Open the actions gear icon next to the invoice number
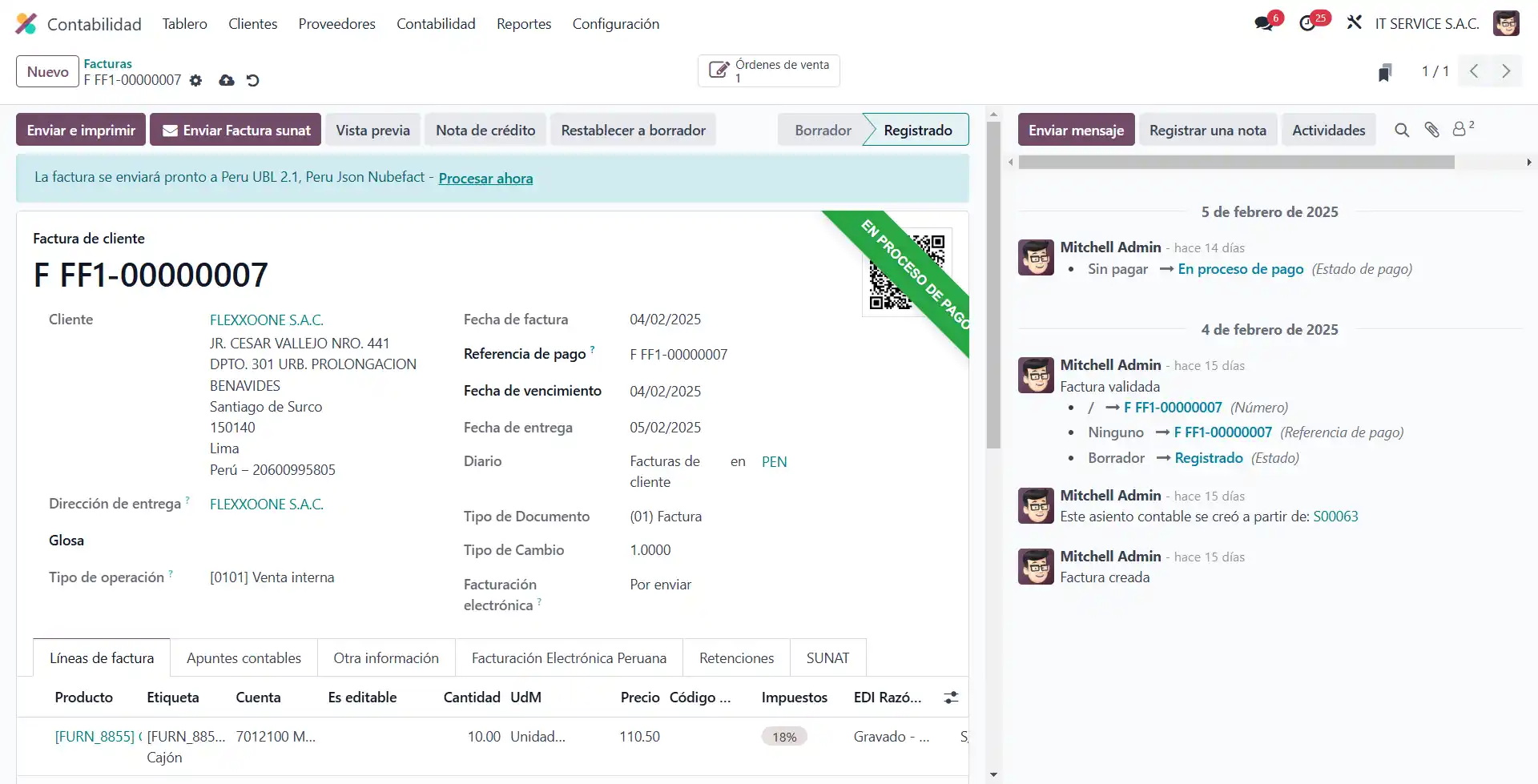Screen dimensions: 1538x784 (196, 81)
